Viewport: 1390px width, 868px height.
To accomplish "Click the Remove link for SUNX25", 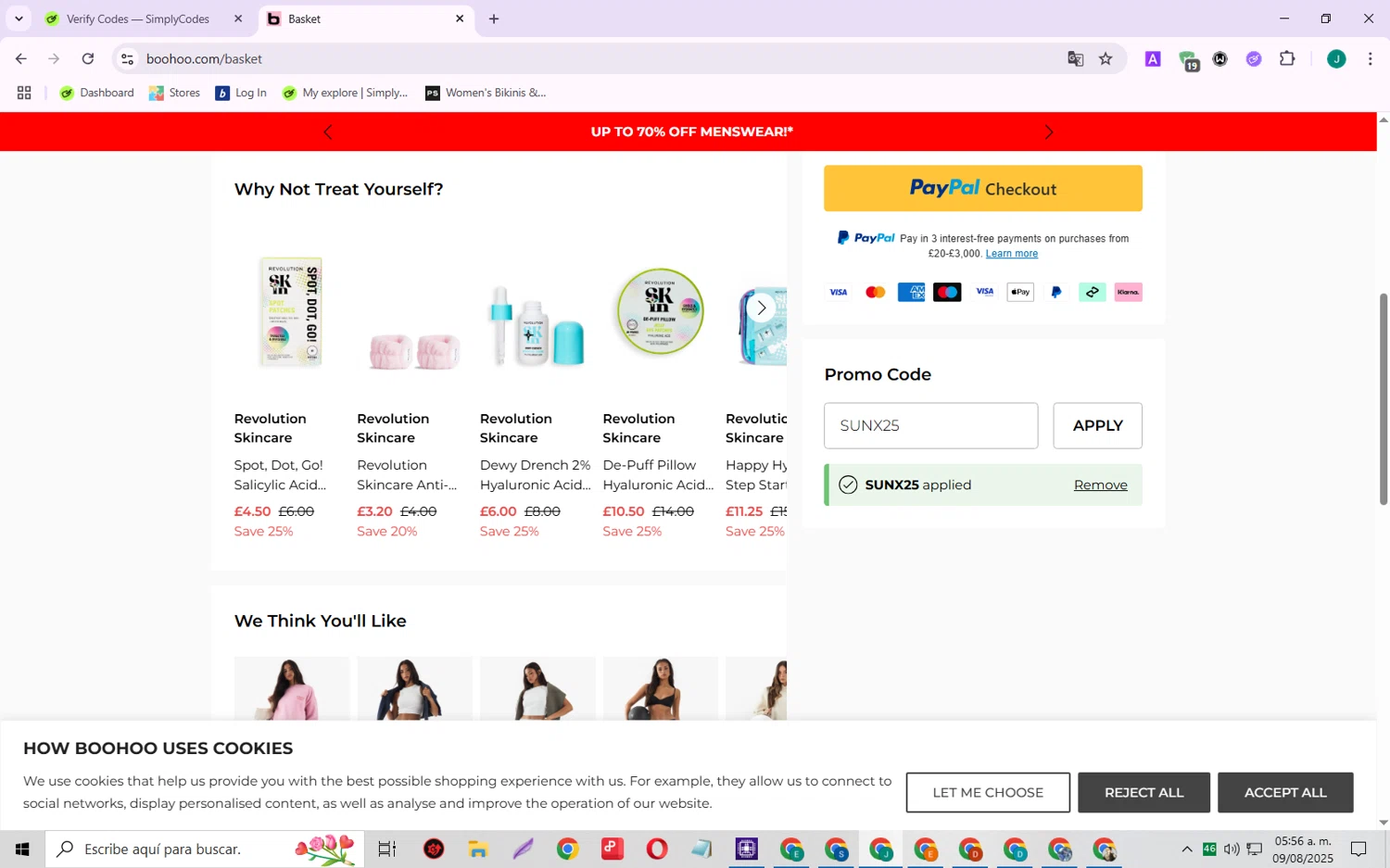I will (x=1100, y=484).
